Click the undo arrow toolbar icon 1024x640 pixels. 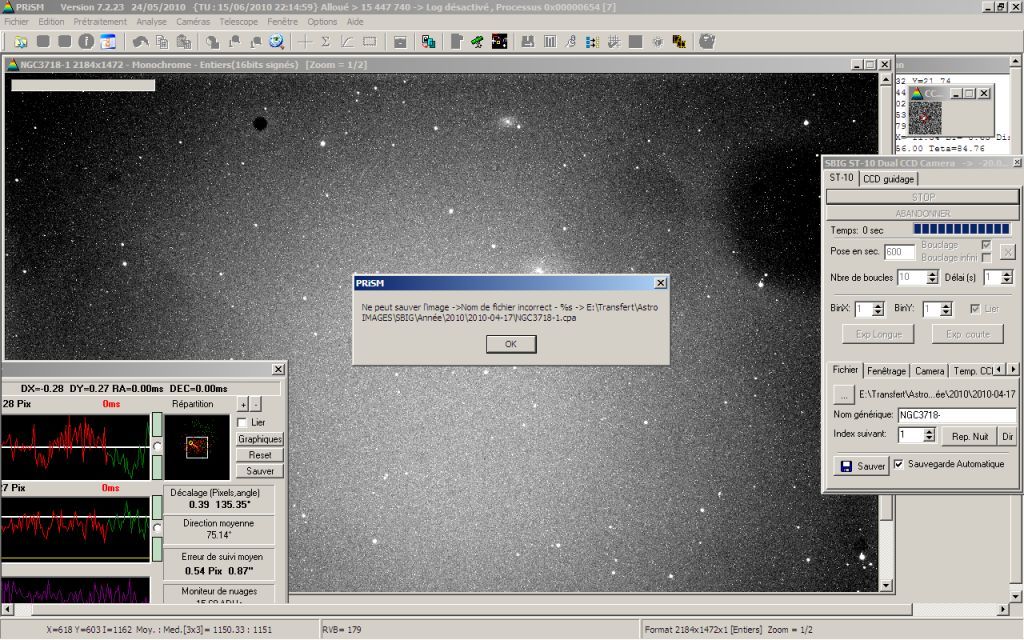point(140,42)
